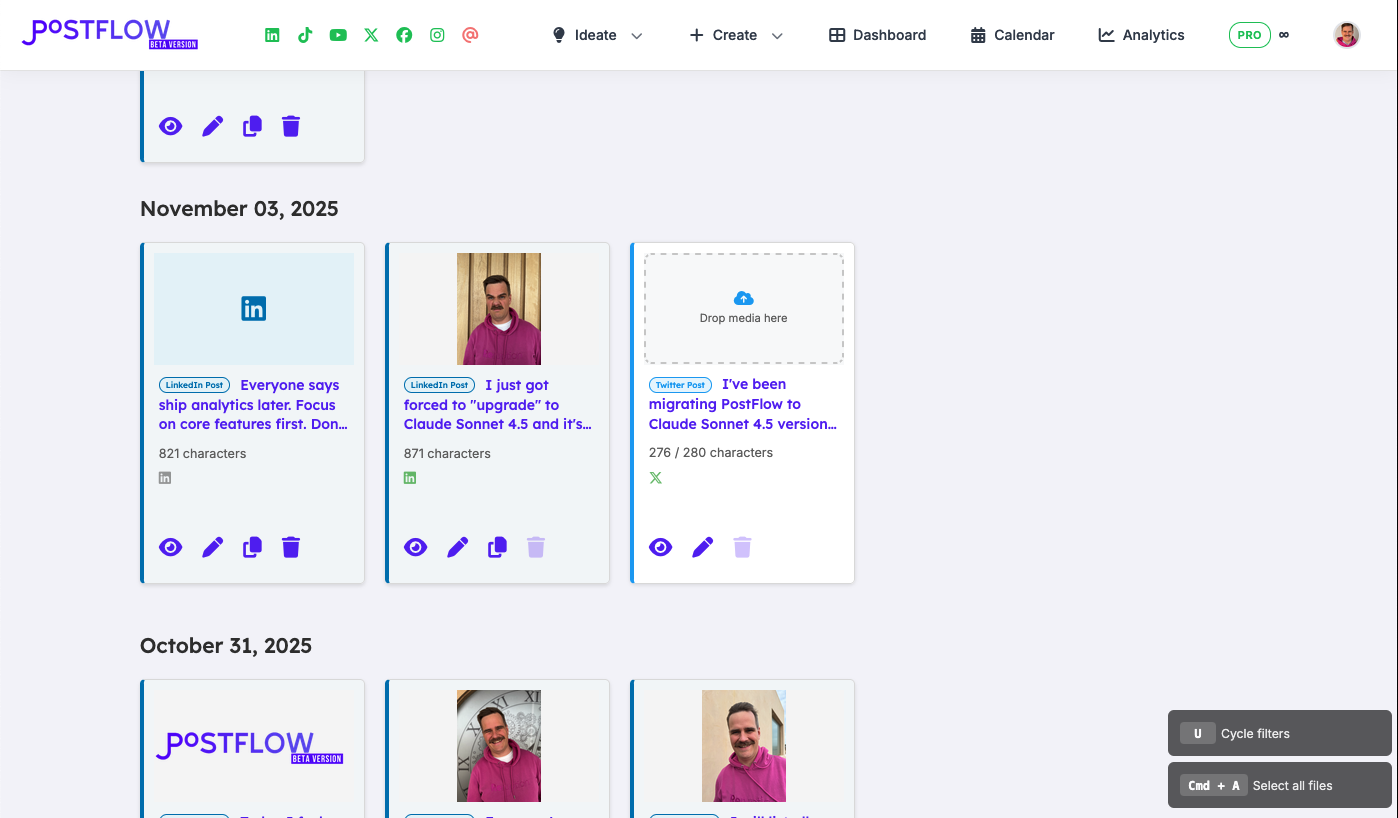Expand the profile avatar menu
1398x818 pixels.
click(x=1346, y=34)
